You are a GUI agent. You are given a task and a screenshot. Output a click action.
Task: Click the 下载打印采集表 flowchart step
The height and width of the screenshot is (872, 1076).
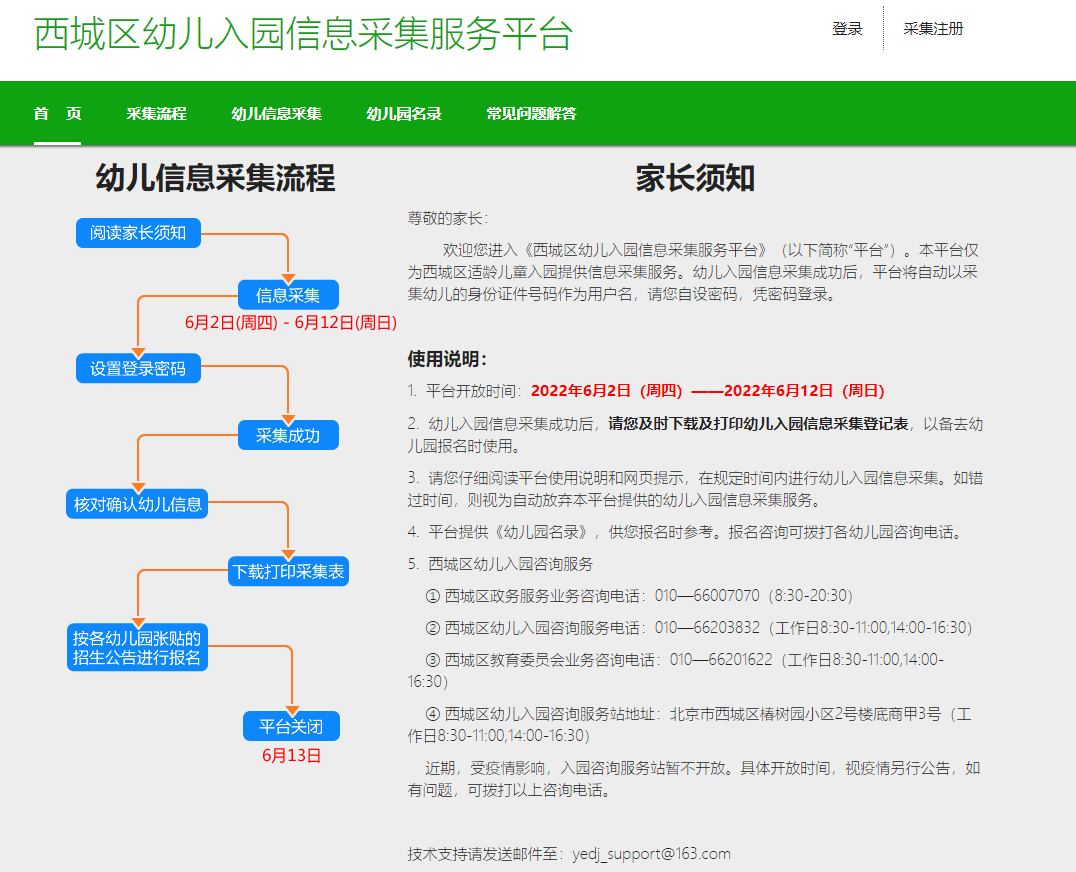click(x=288, y=572)
